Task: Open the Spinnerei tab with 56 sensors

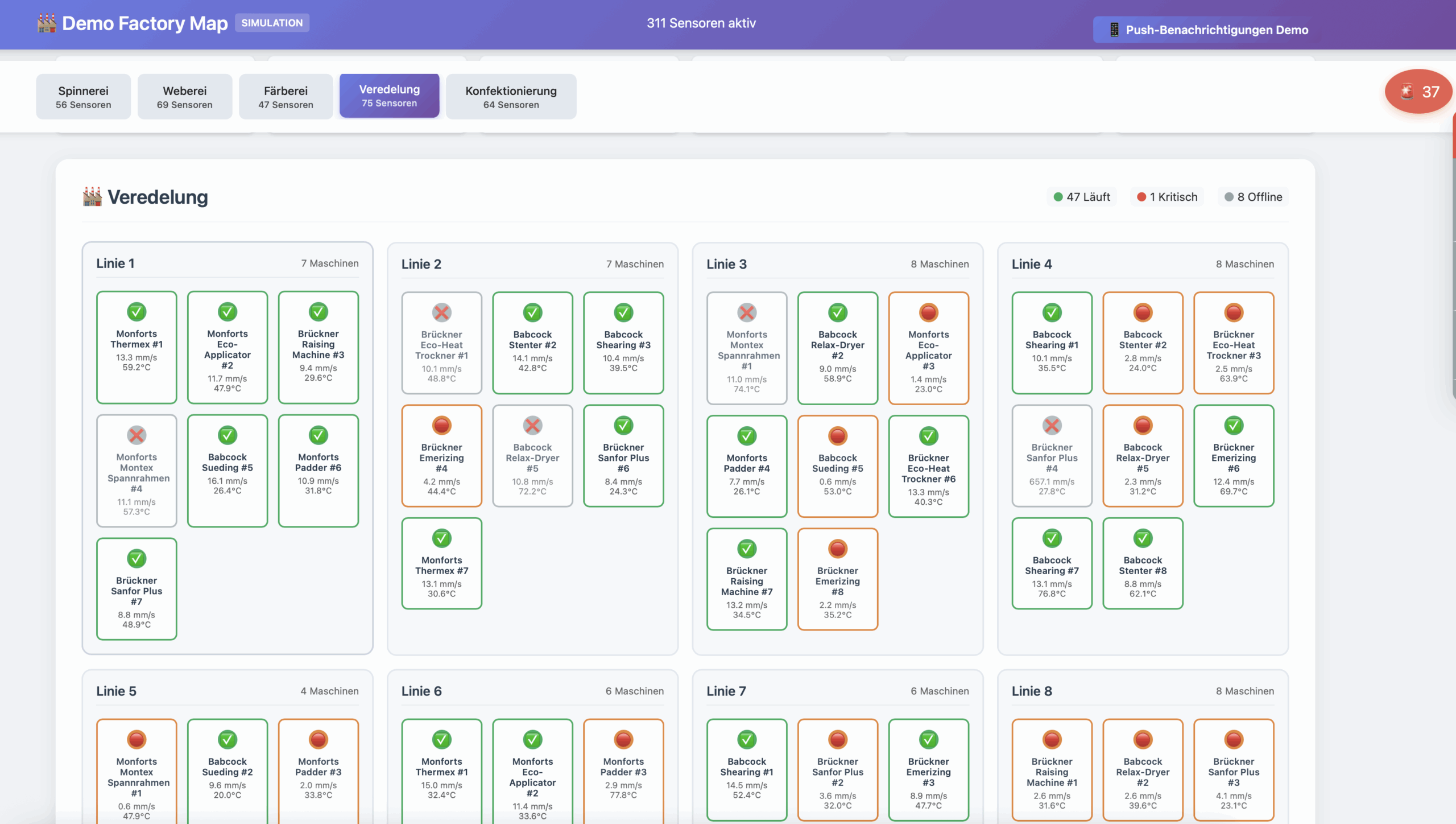Action: [x=83, y=97]
